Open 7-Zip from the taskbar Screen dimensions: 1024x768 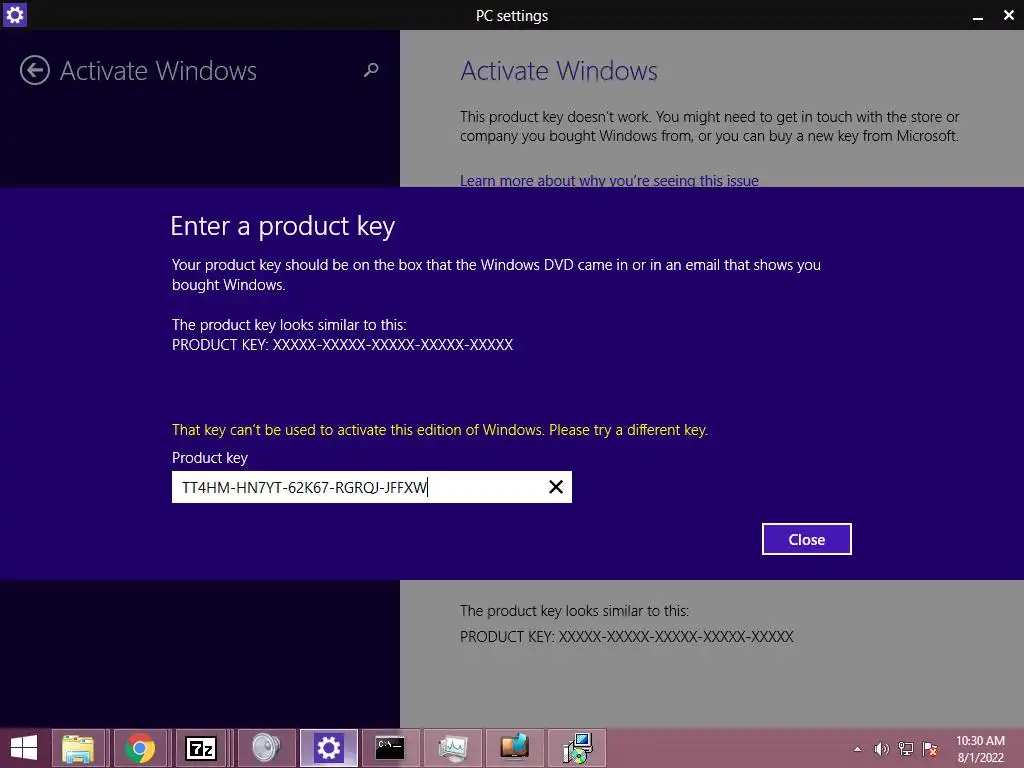(200, 748)
